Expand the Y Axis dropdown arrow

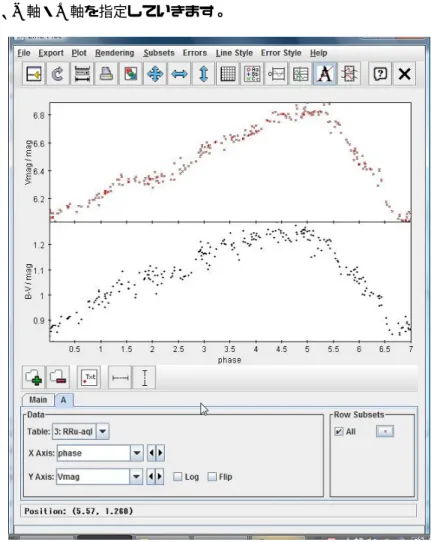[x=136, y=477]
